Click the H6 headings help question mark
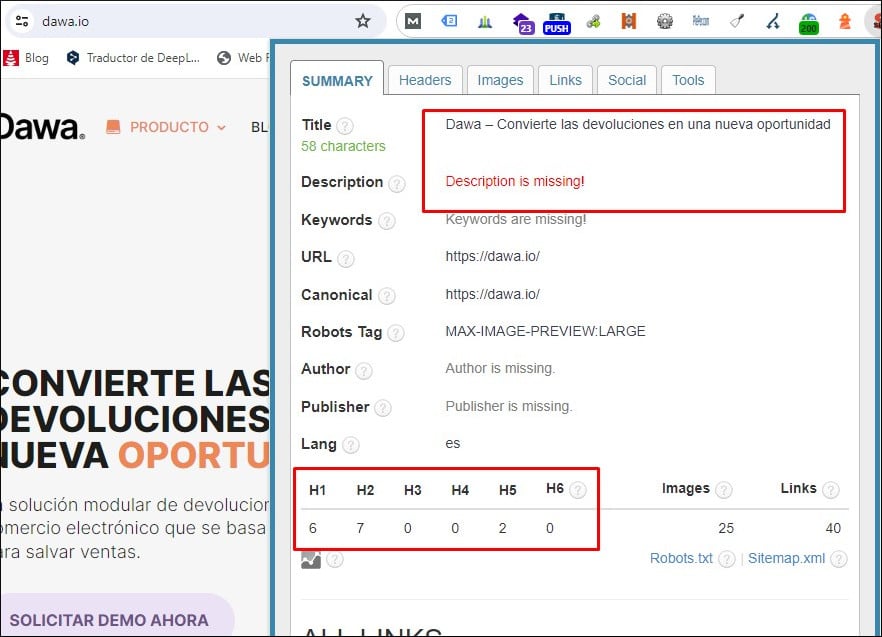 [x=578, y=490]
